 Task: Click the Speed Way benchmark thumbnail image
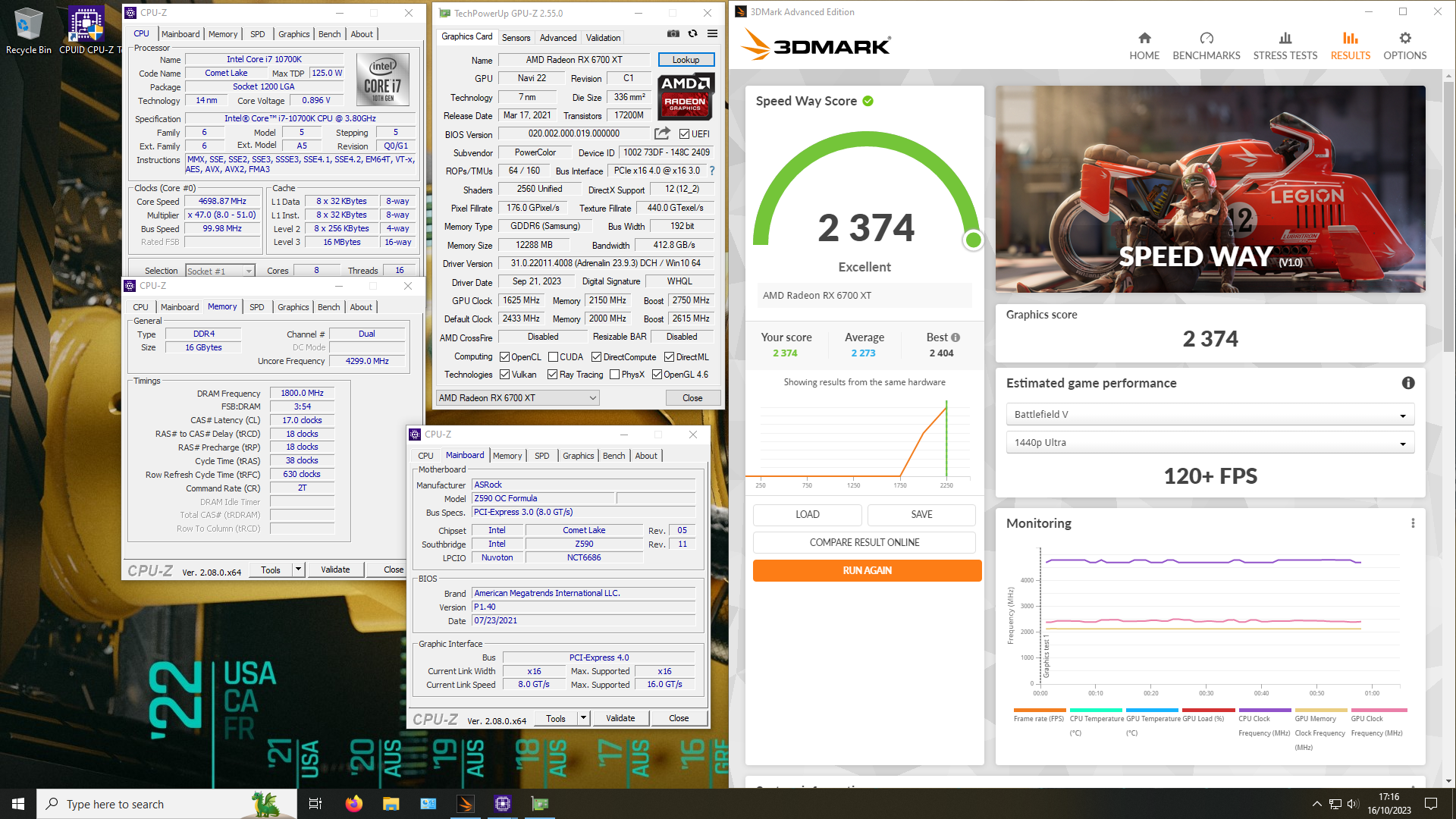[1210, 189]
